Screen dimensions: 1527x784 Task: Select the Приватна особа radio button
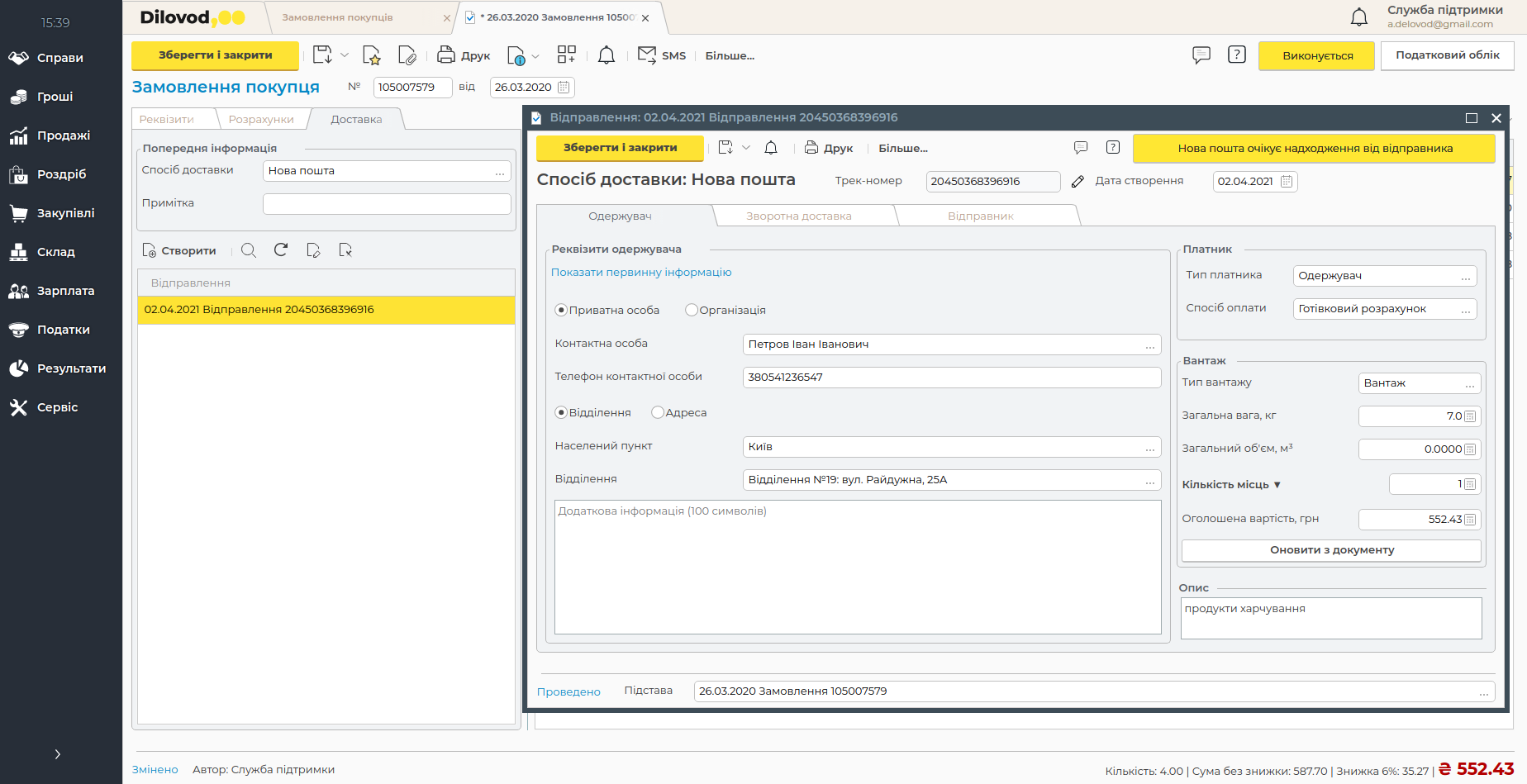click(561, 311)
